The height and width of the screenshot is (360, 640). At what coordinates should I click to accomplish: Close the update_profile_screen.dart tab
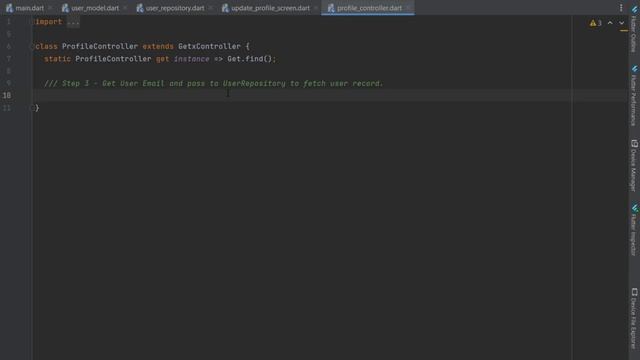(x=316, y=8)
